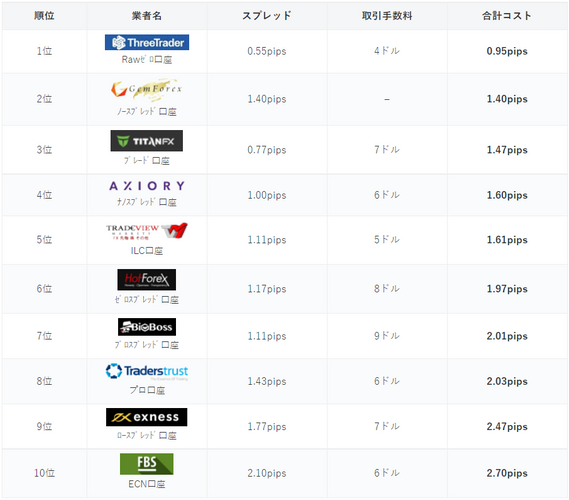The image size is (569, 500).
Task: Click AXIORY's 1.00pips spread value
Action: pyautogui.click(x=267, y=195)
